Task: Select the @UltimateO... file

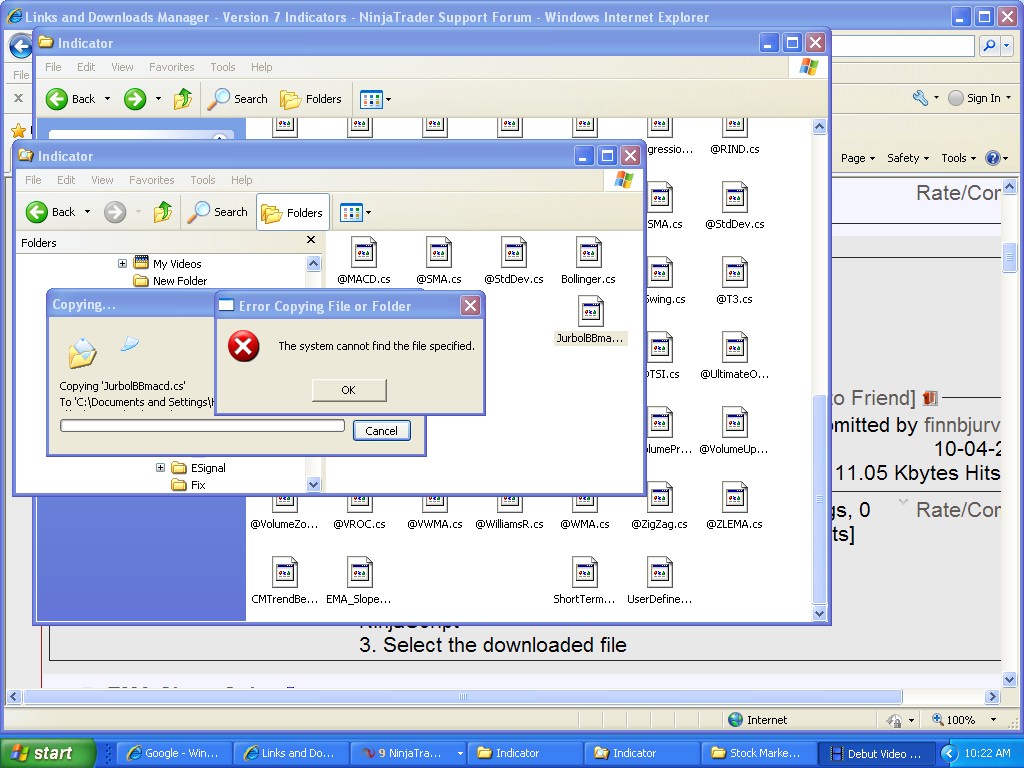Action: coord(735,356)
